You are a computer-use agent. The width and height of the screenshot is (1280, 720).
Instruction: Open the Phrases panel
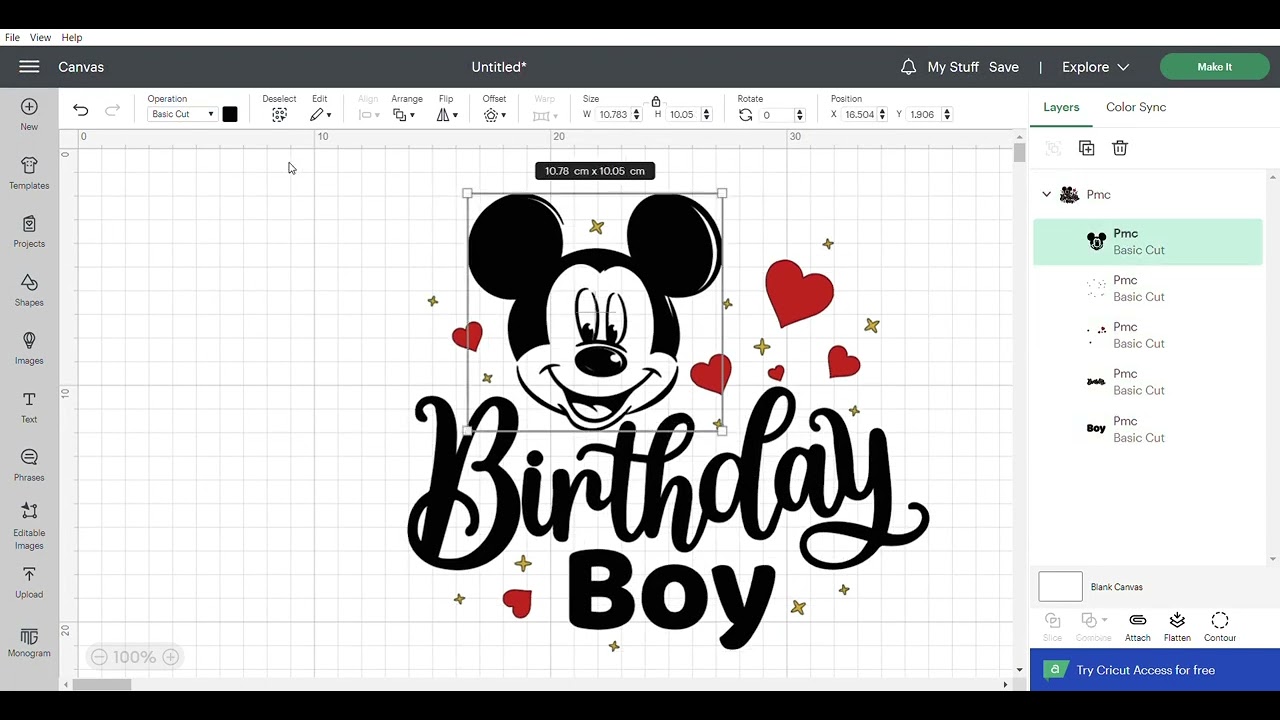[29, 465]
